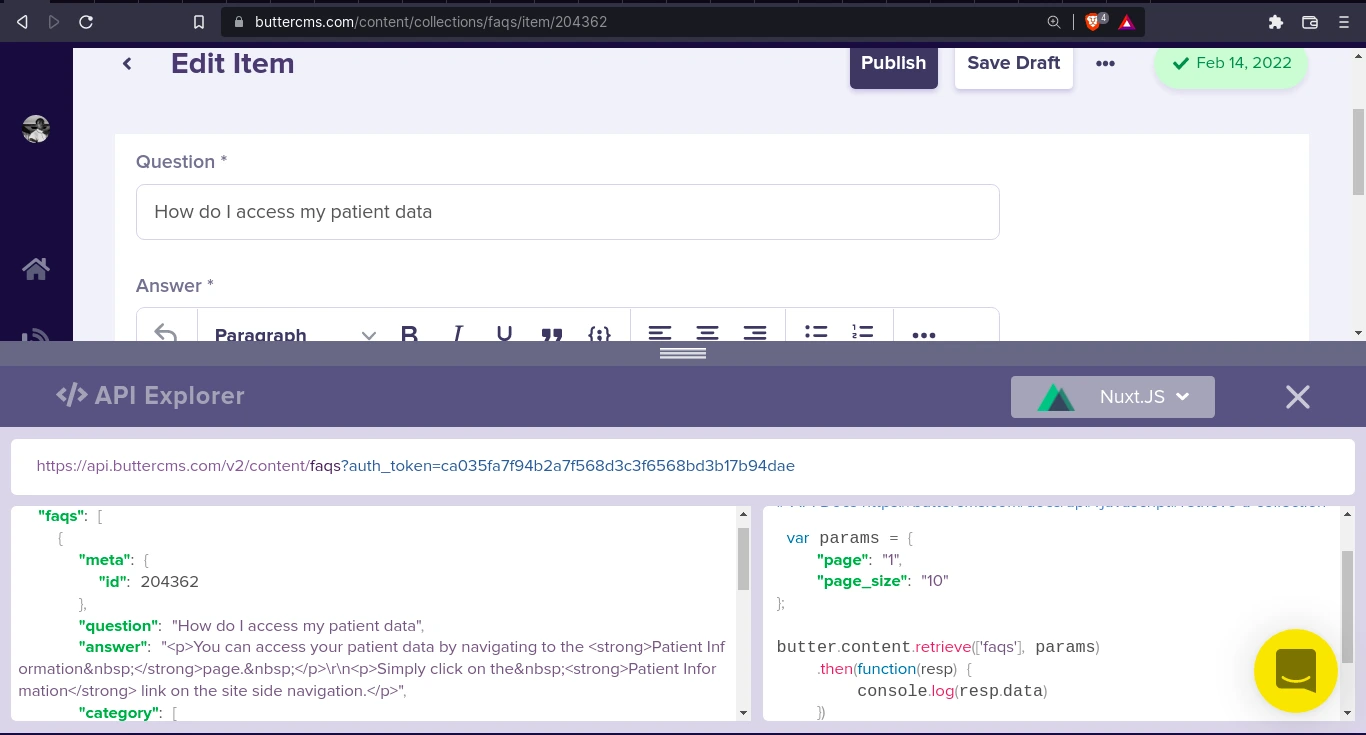Viewport: 1366px width, 735px height.
Task: Toggle italic formatting in Answer editor
Action: (x=457, y=334)
